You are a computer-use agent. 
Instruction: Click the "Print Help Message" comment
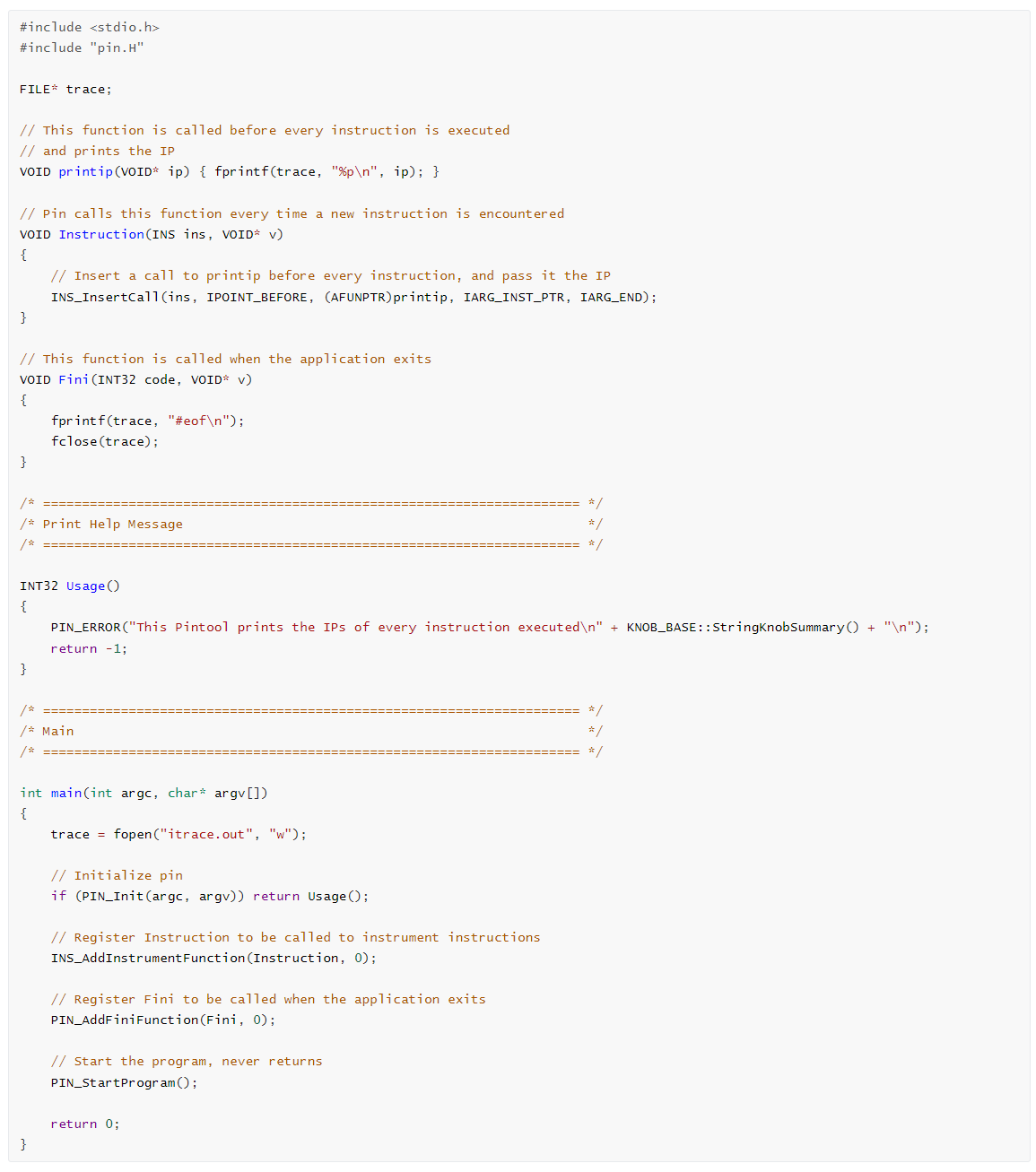[x=112, y=524]
